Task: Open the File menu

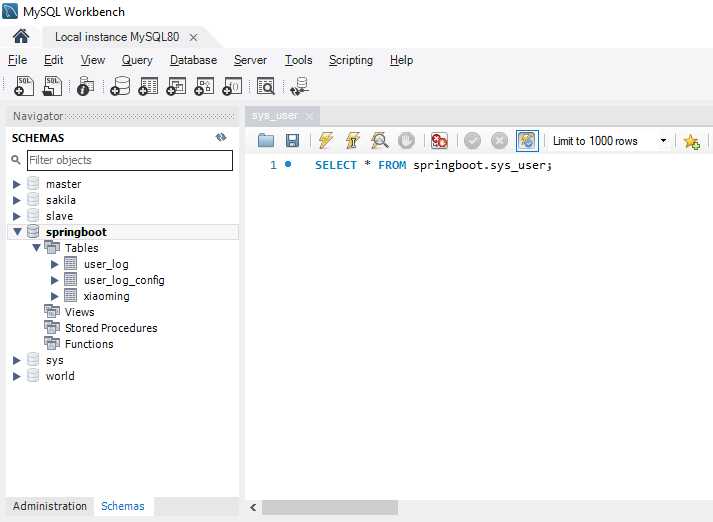Action: (17, 60)
